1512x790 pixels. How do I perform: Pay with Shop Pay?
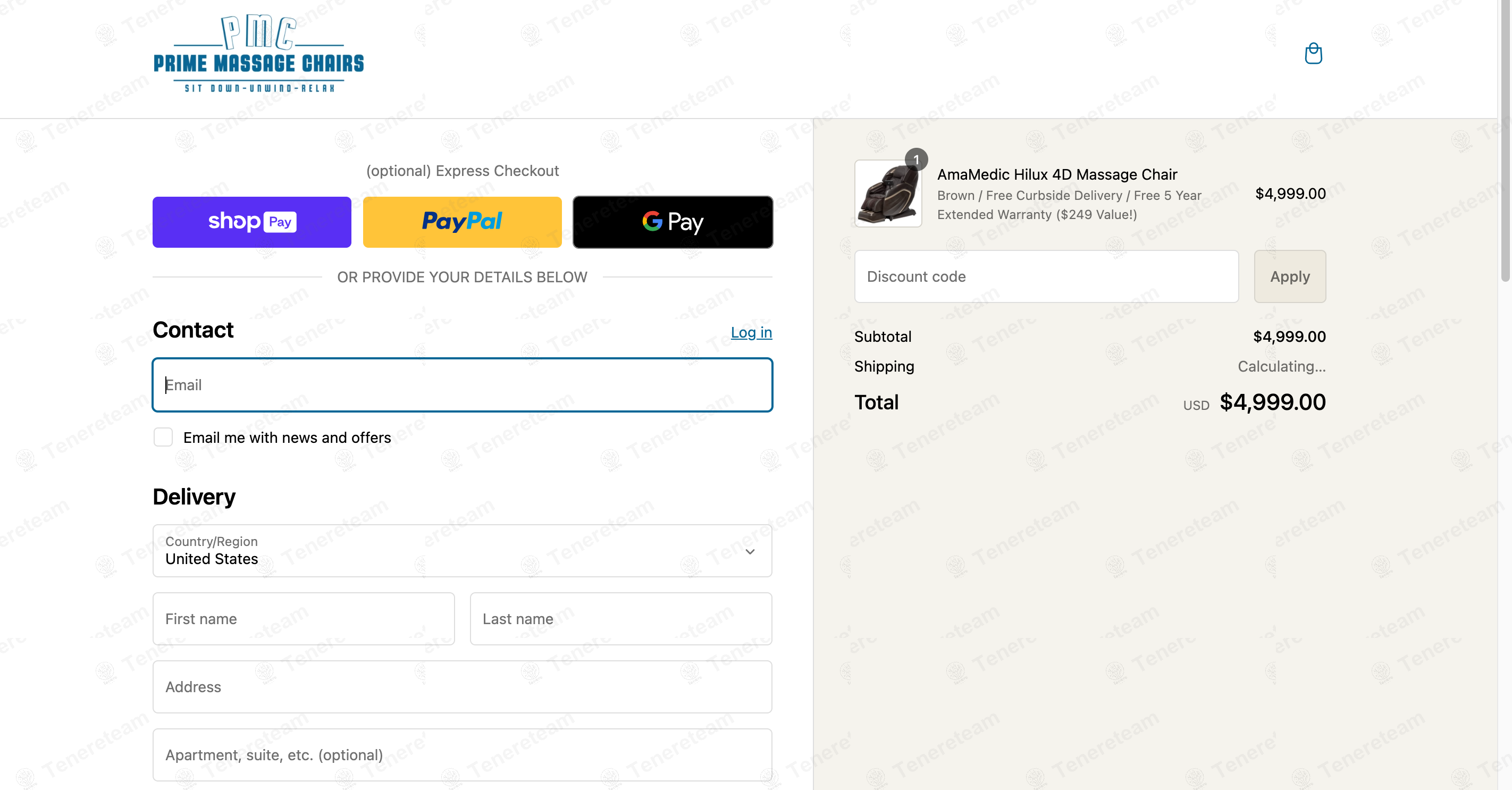click(x=252, y=222)
